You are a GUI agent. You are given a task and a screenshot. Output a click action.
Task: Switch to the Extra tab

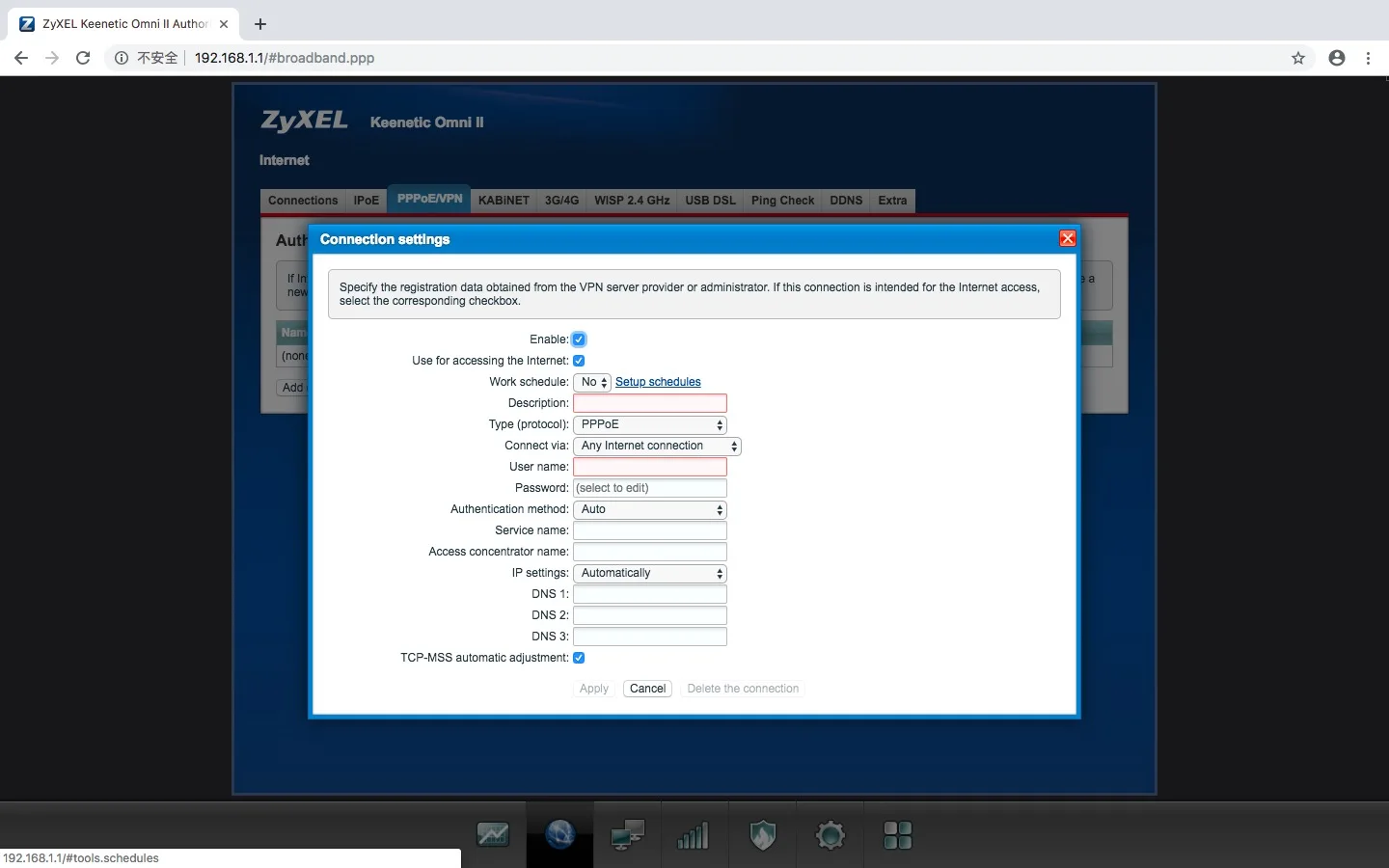point(892,201)
